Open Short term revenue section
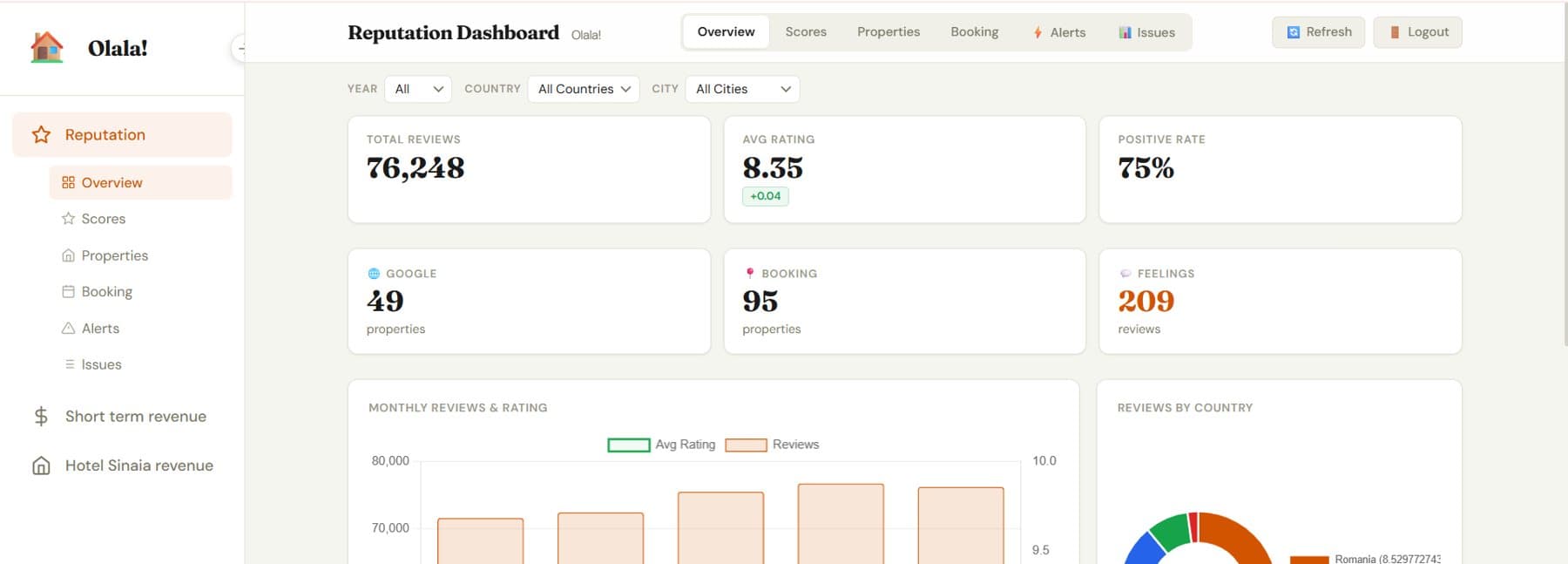1568x564 pixels. click(x=122, y=417)
